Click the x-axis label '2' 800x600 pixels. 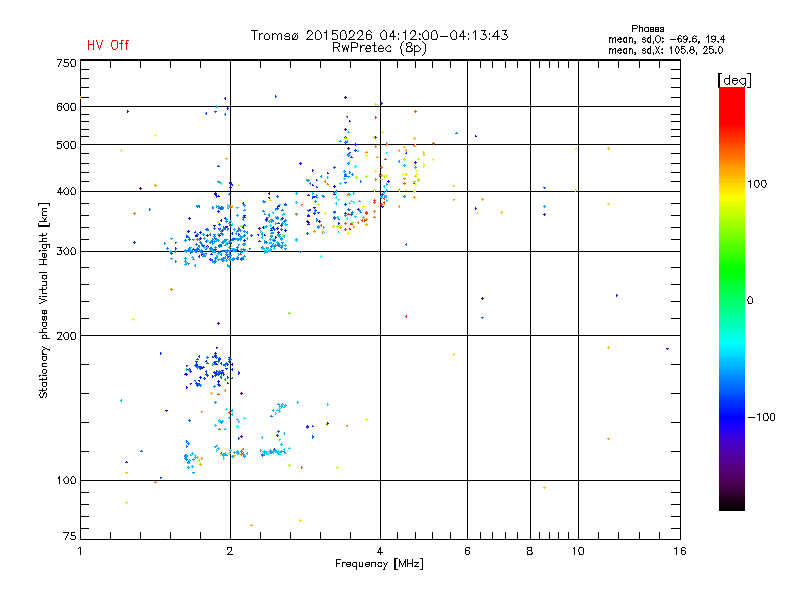point(230,551)
